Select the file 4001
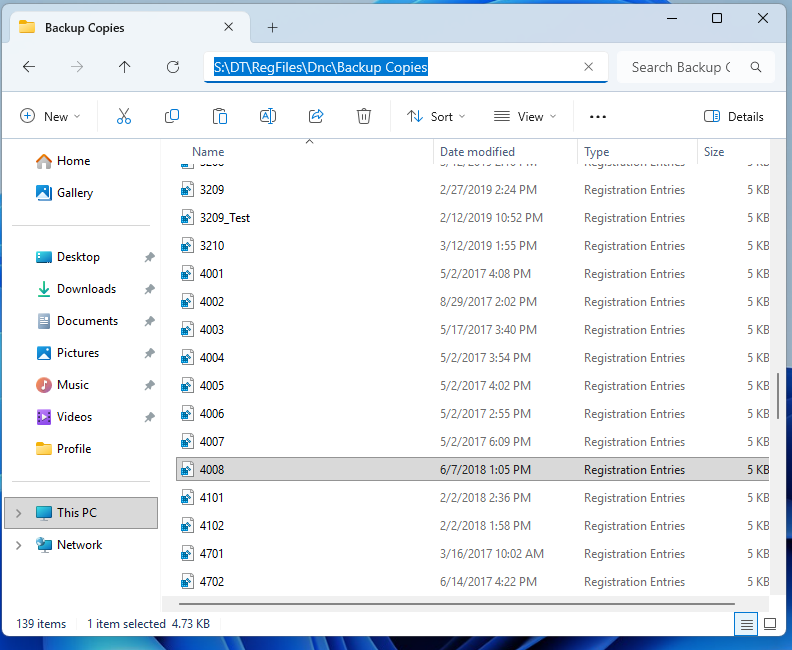 tap(211, 274)
